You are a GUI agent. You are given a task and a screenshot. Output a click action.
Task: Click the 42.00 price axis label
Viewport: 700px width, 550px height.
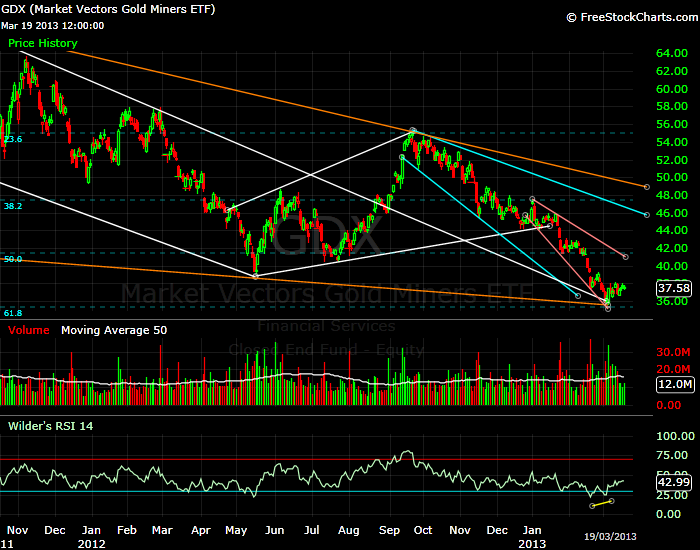[x=672, y=248]
